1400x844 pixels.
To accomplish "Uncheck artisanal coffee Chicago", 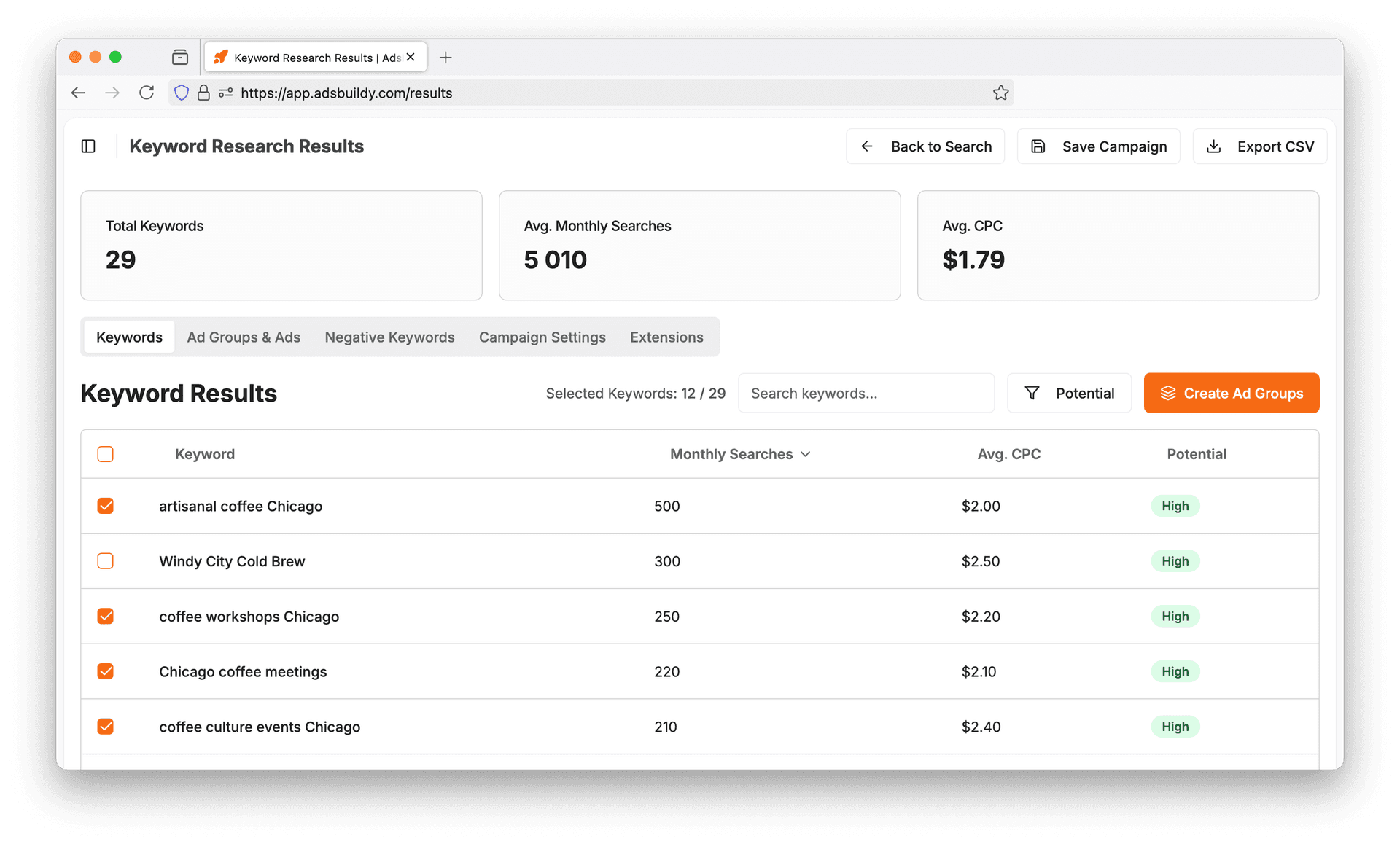I will pyautogui.click(x=106, y=506).
